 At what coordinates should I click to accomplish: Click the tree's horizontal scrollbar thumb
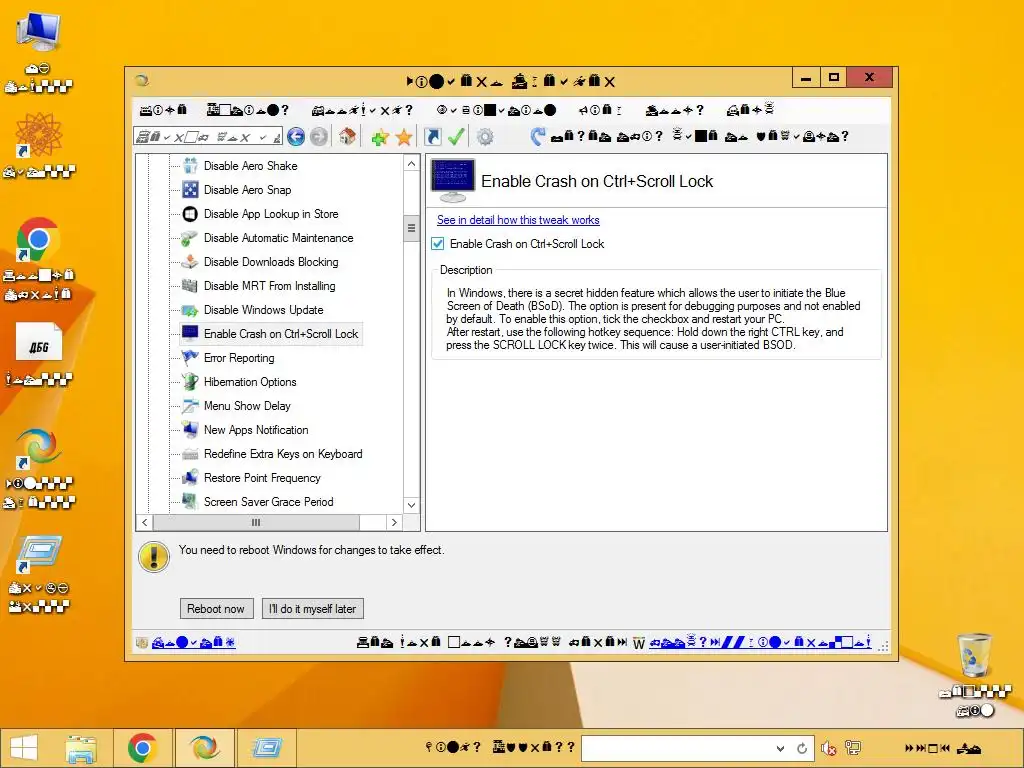256,522
